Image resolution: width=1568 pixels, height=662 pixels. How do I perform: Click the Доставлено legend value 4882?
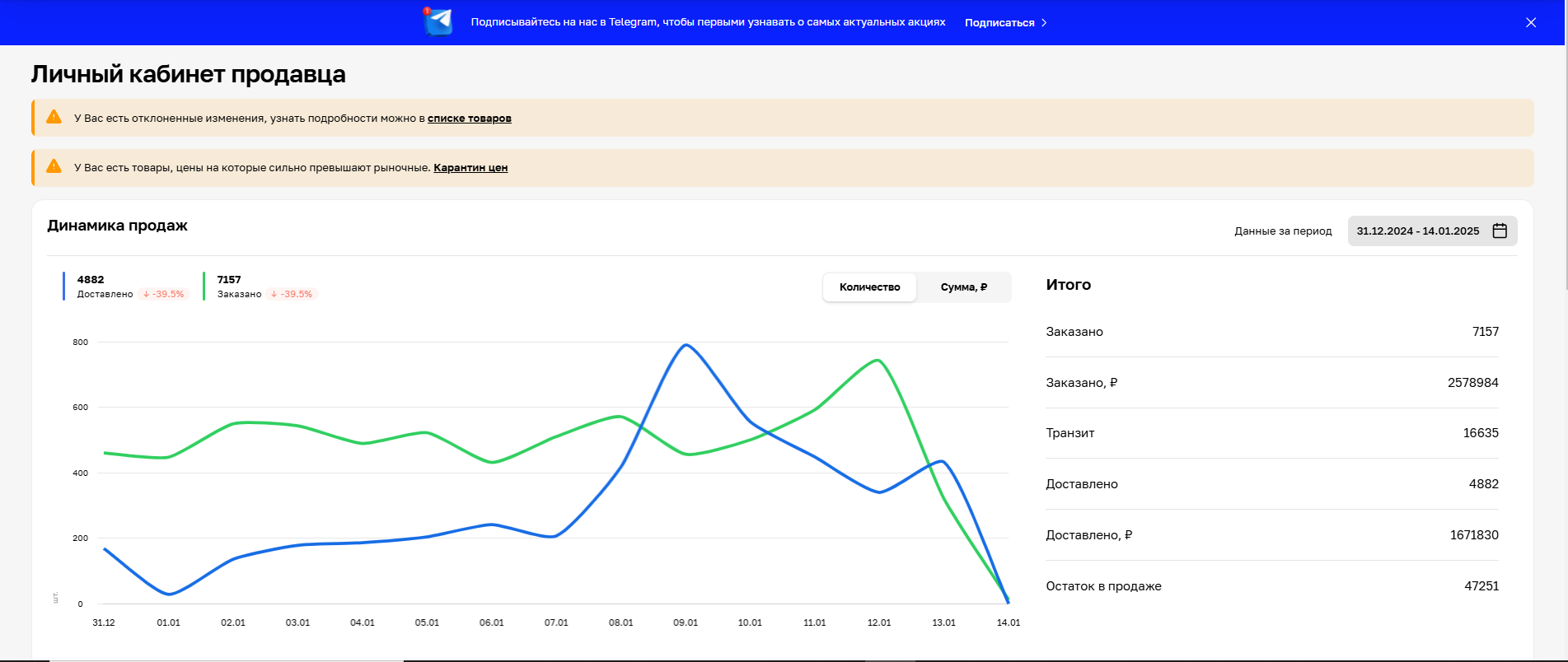pyautogui.click(x=91, y=280)
